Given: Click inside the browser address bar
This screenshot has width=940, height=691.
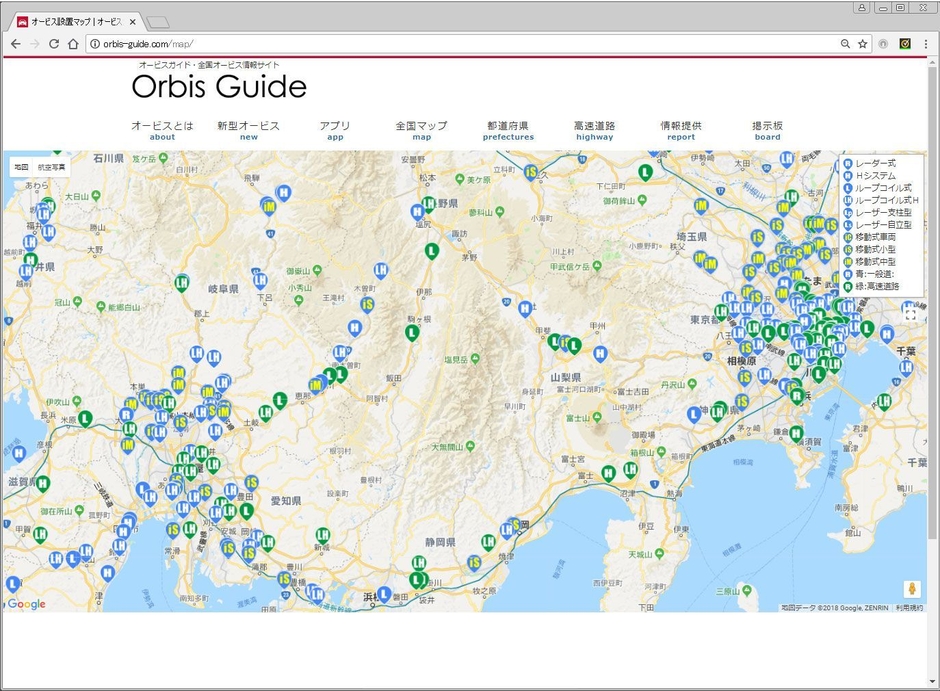Looking at the screenshot, I should [300, 44].
